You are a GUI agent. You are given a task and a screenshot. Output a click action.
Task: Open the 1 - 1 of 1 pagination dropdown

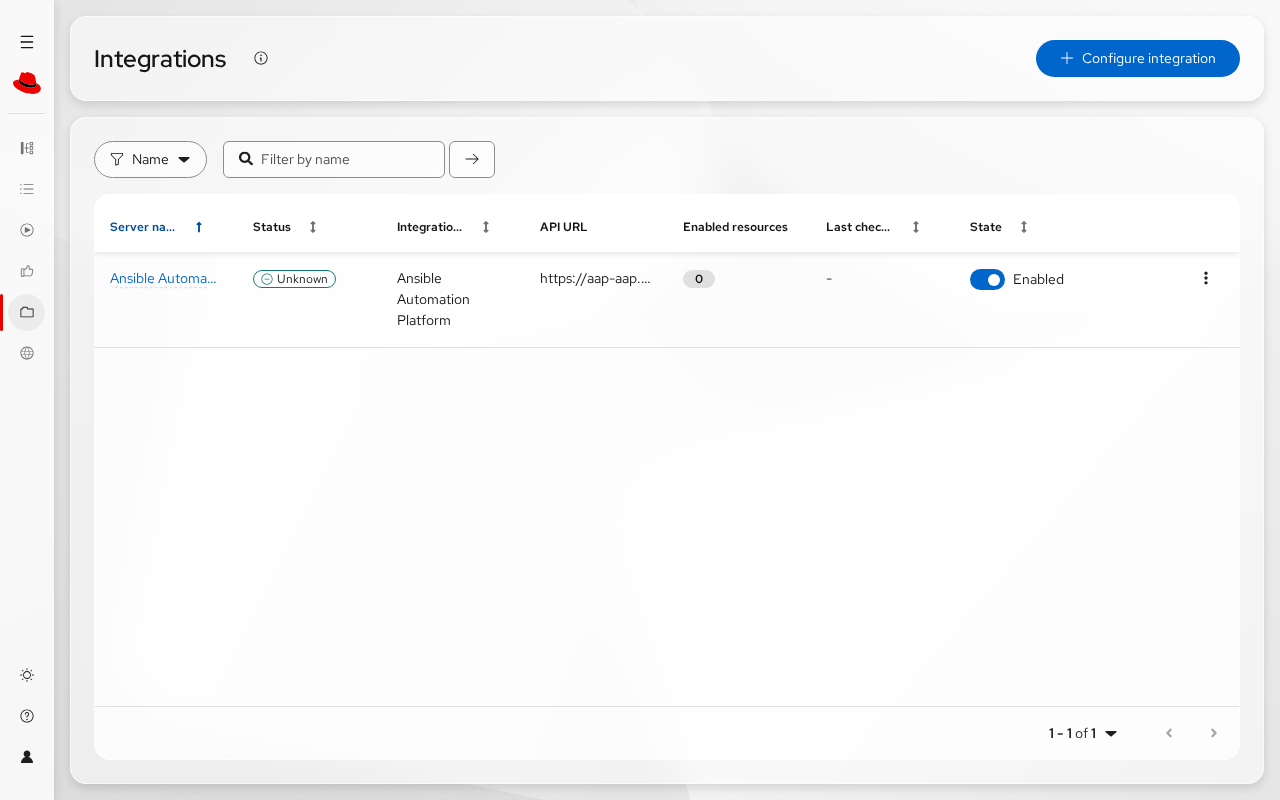(x=1083, y=733)
